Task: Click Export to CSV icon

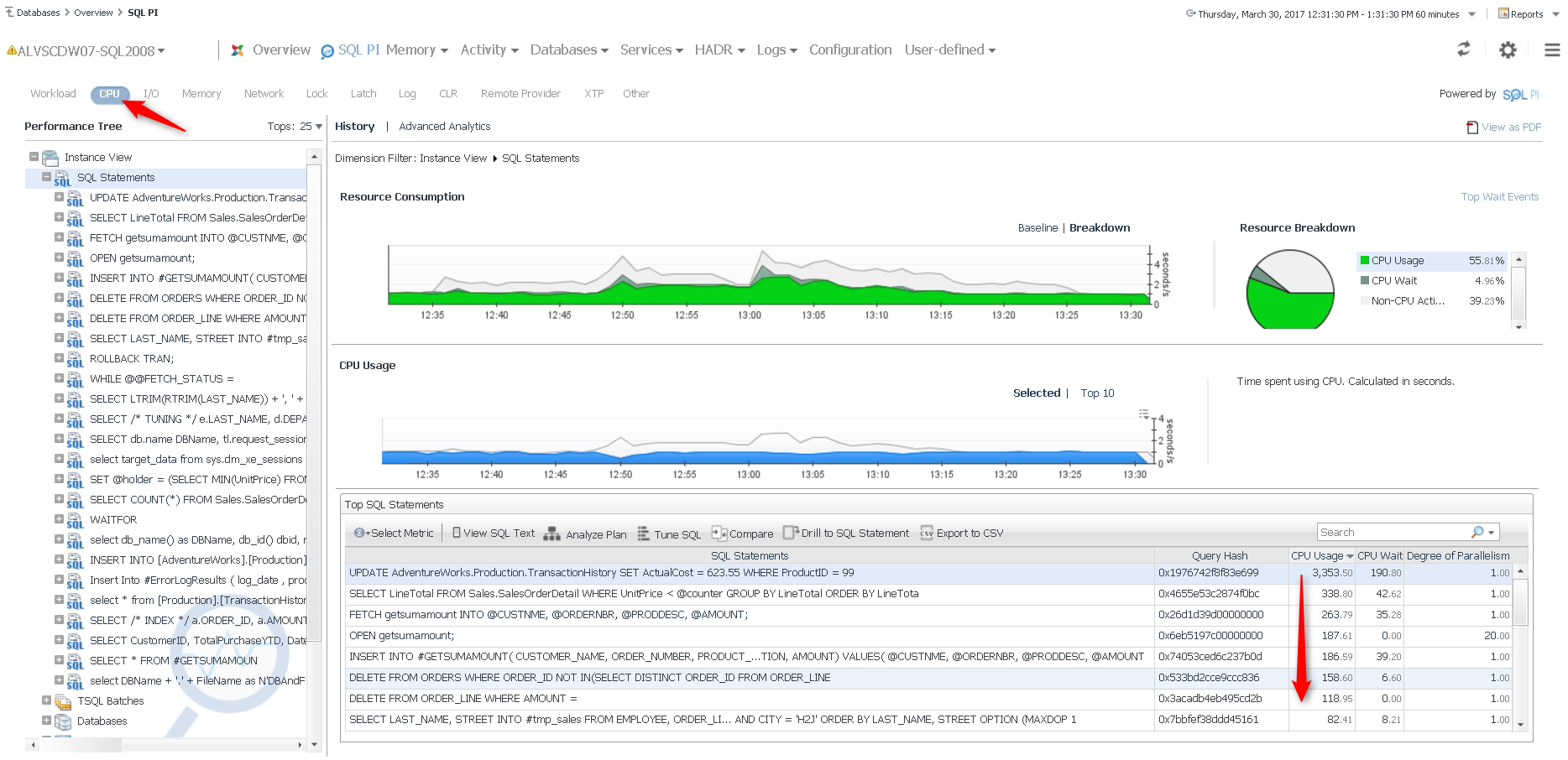Action: pyautogui.click(x=927, y=534)
